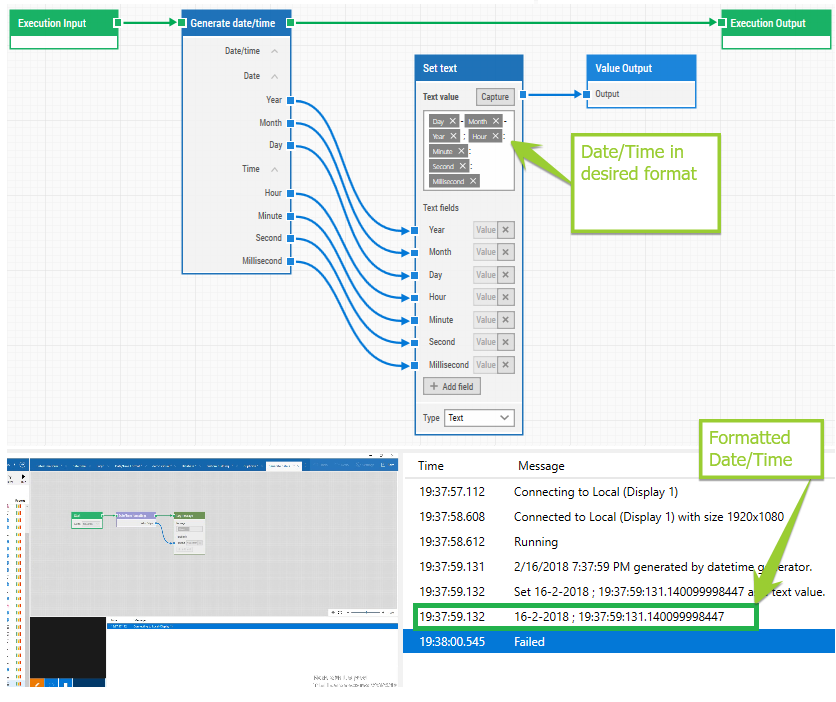The image size is (836, 702).
Task: Click the Second field Value input
Action: (x=485, y=342)
